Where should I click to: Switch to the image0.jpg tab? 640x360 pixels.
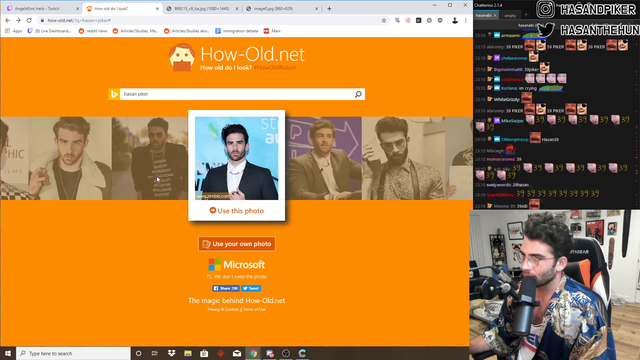[282, 9]
